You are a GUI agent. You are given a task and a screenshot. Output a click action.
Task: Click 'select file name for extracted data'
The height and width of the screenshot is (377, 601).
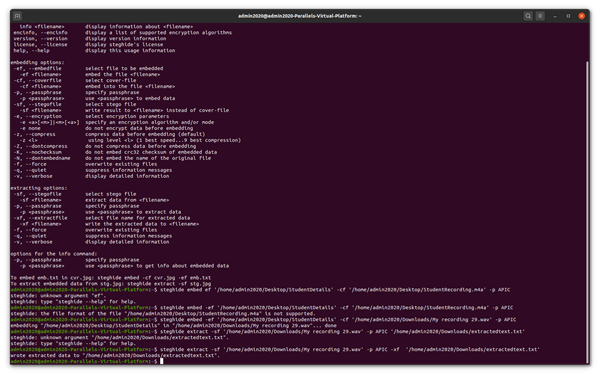(x=138, y=218)
